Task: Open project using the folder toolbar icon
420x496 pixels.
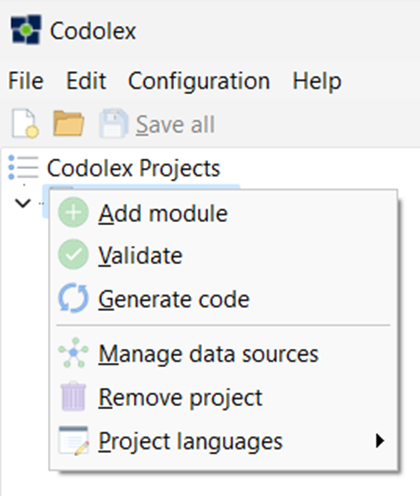Action: click(68, 124)
